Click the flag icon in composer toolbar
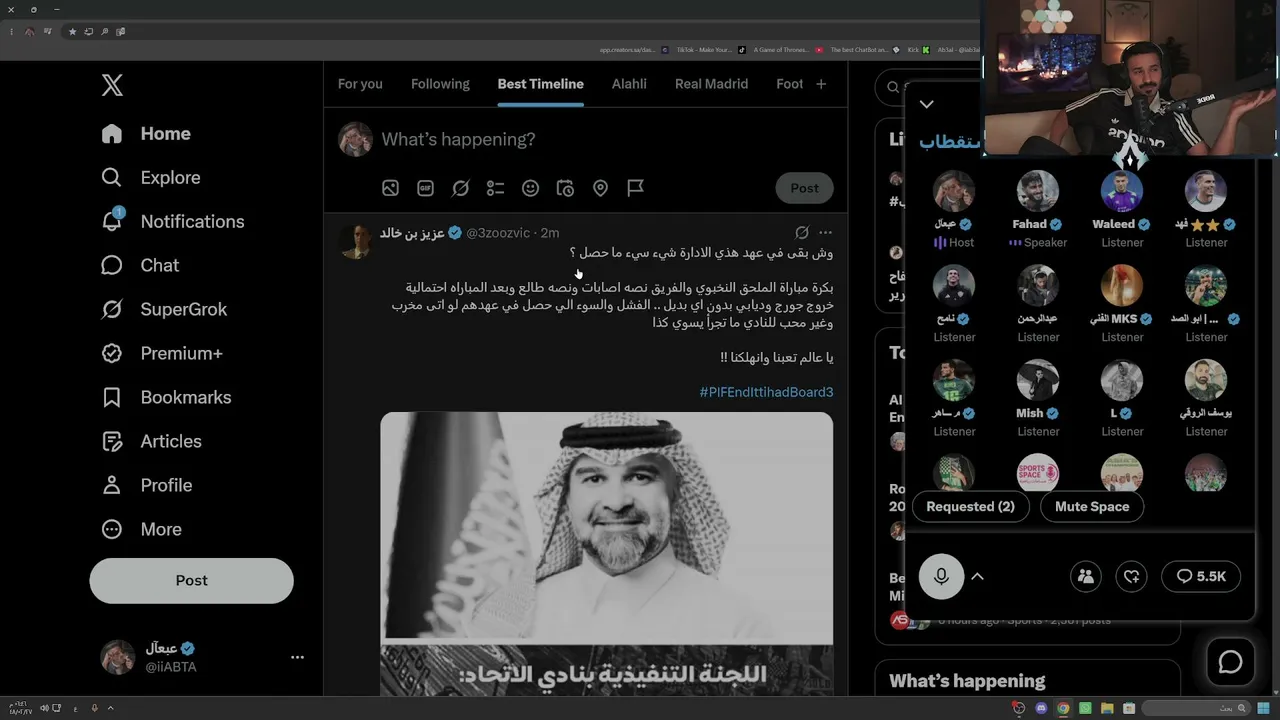The height and width of the screenshot is (720, 1280). pyautogui.click(x=635, y=188)
